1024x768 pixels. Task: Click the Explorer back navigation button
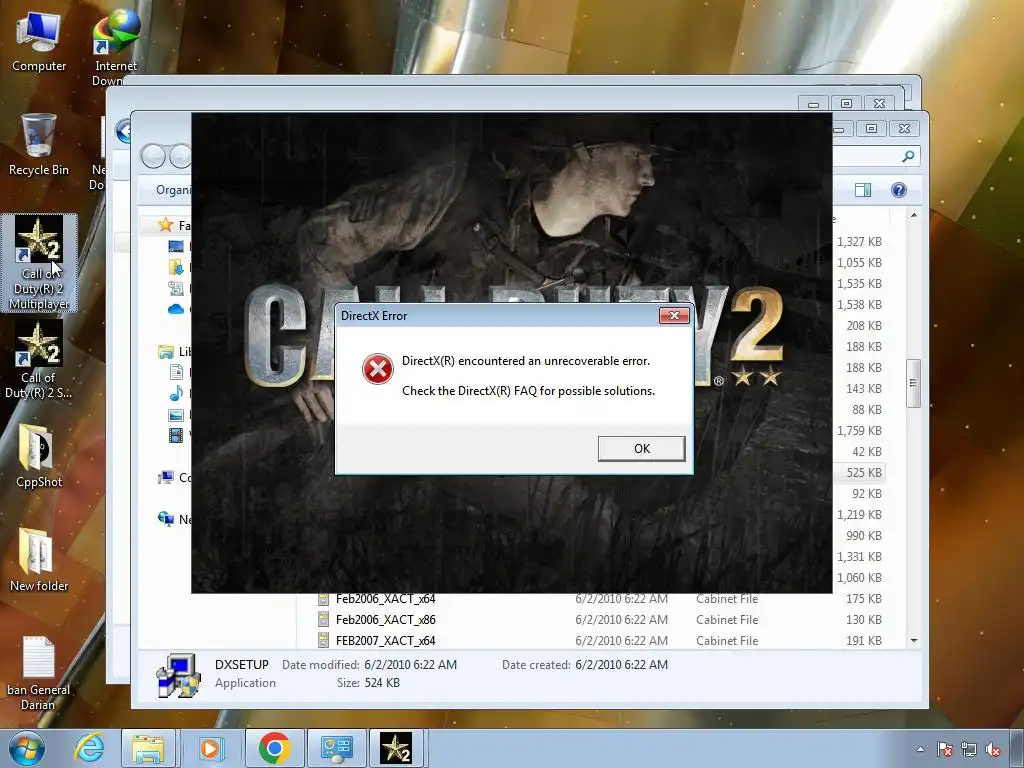tap(153, 156)
